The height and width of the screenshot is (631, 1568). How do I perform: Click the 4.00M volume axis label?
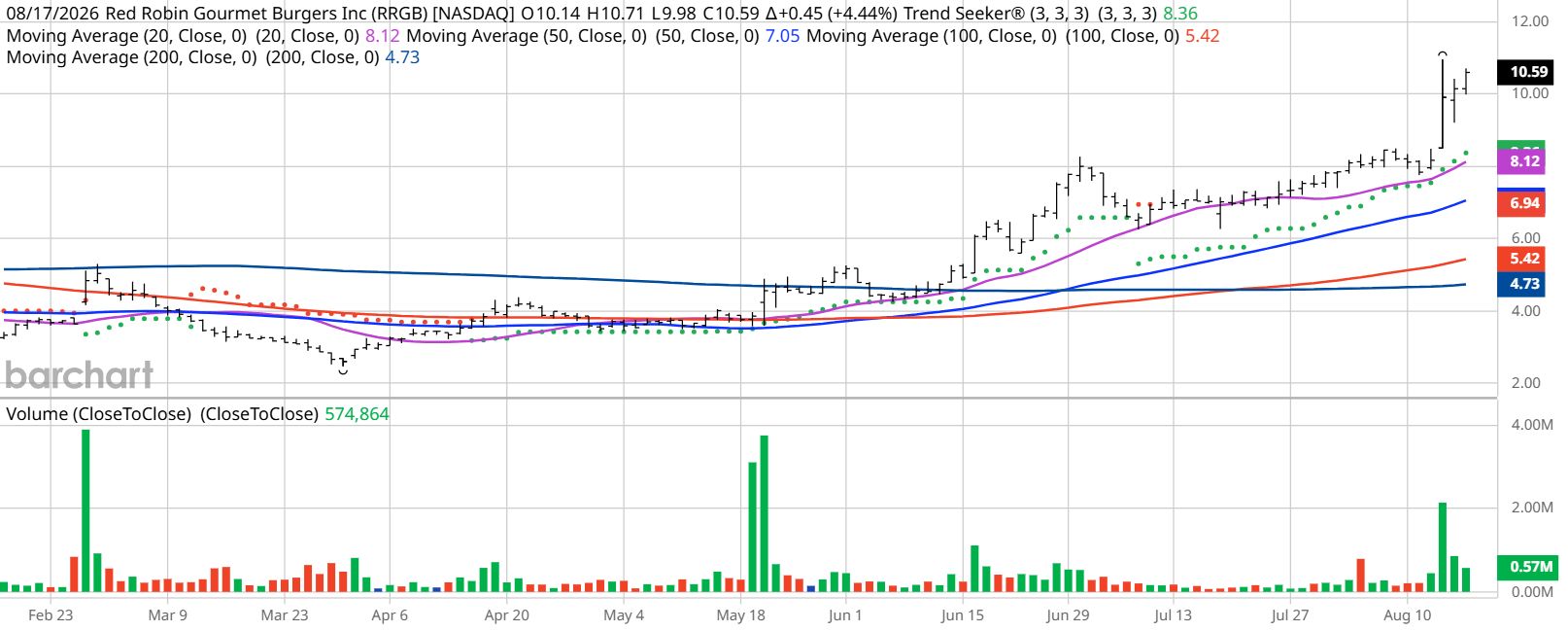click(x=1532, y=425)
